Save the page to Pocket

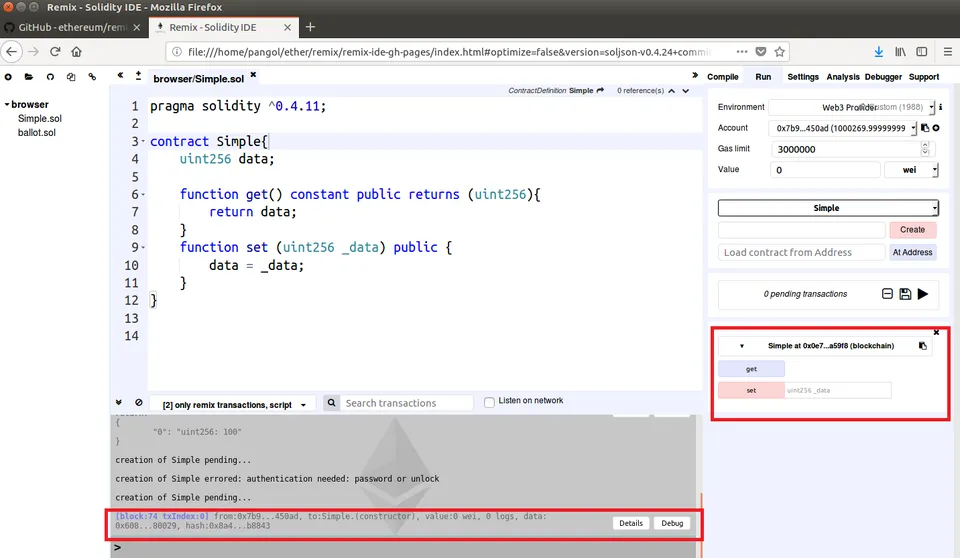click(761, 52)
